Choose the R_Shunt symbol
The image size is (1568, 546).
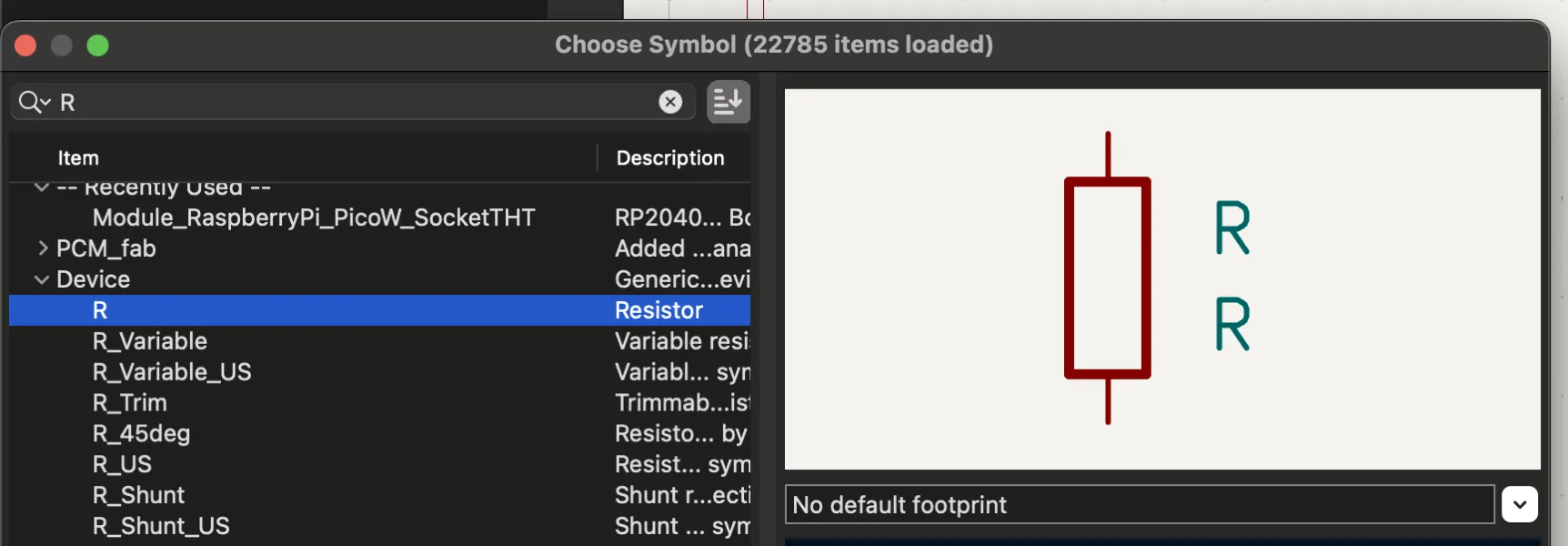[138, 496]
